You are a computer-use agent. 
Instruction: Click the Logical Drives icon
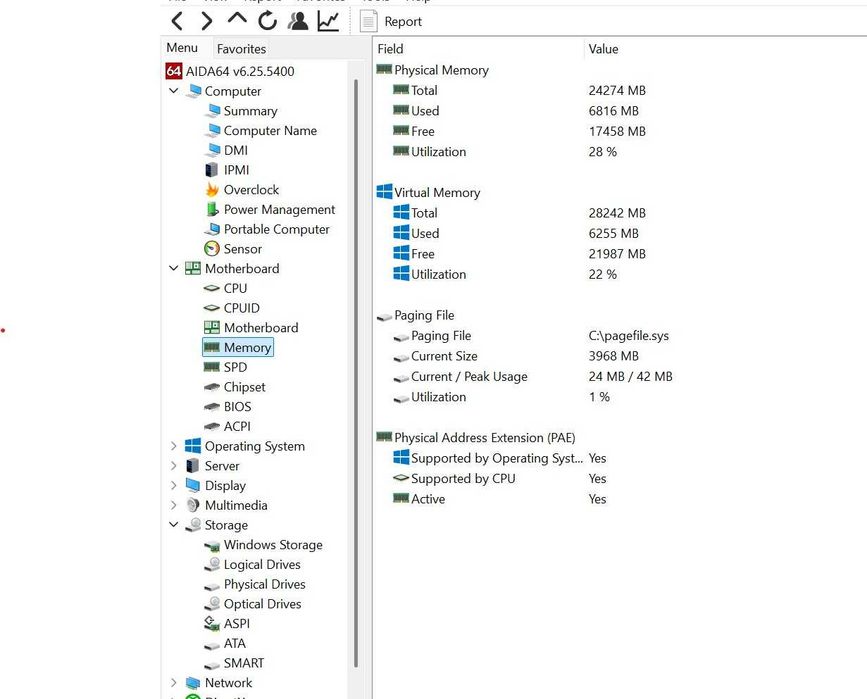212,564
